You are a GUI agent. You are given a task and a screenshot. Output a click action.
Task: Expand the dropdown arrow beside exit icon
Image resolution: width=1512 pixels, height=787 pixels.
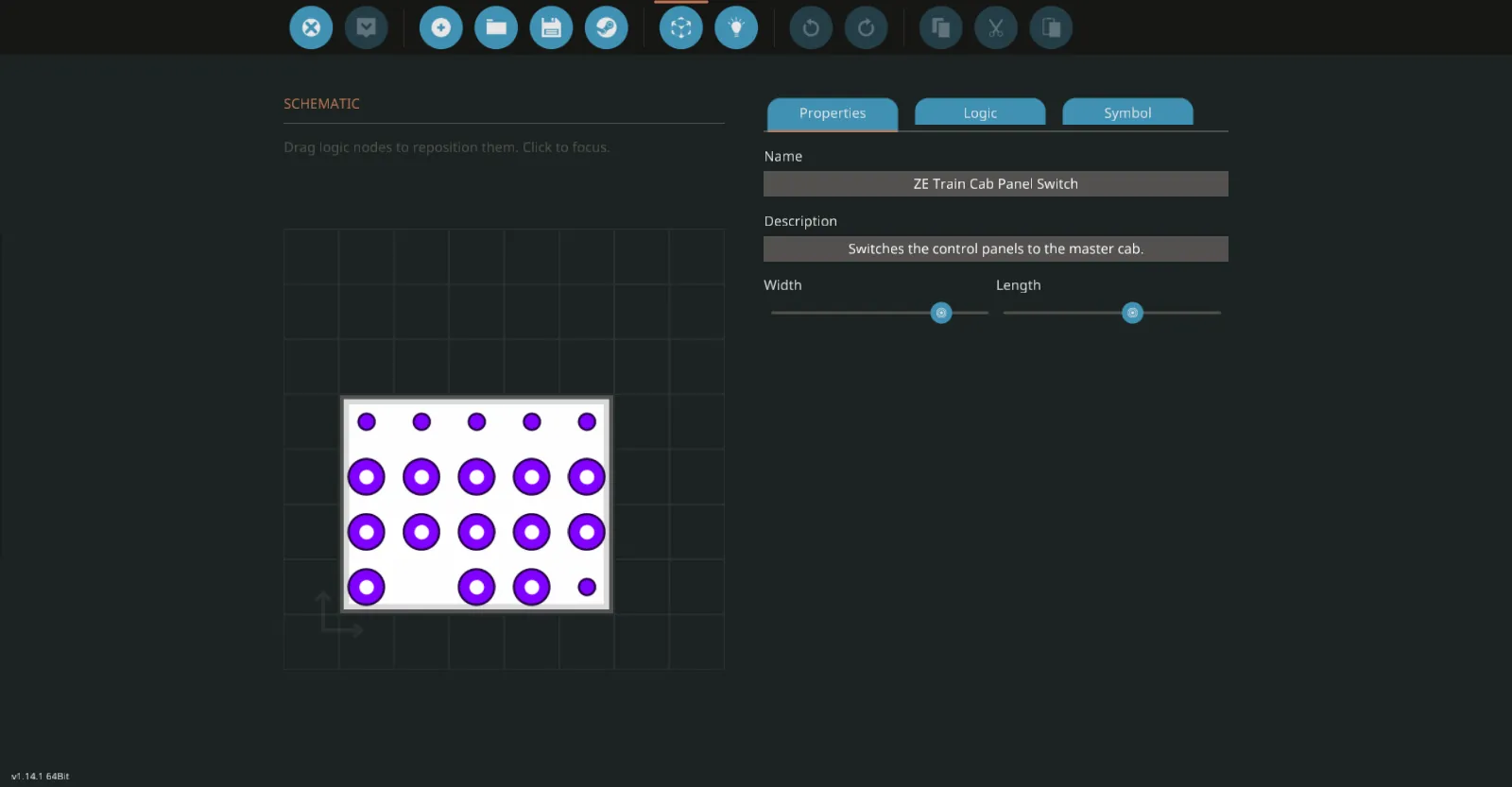tap(367, 28)
